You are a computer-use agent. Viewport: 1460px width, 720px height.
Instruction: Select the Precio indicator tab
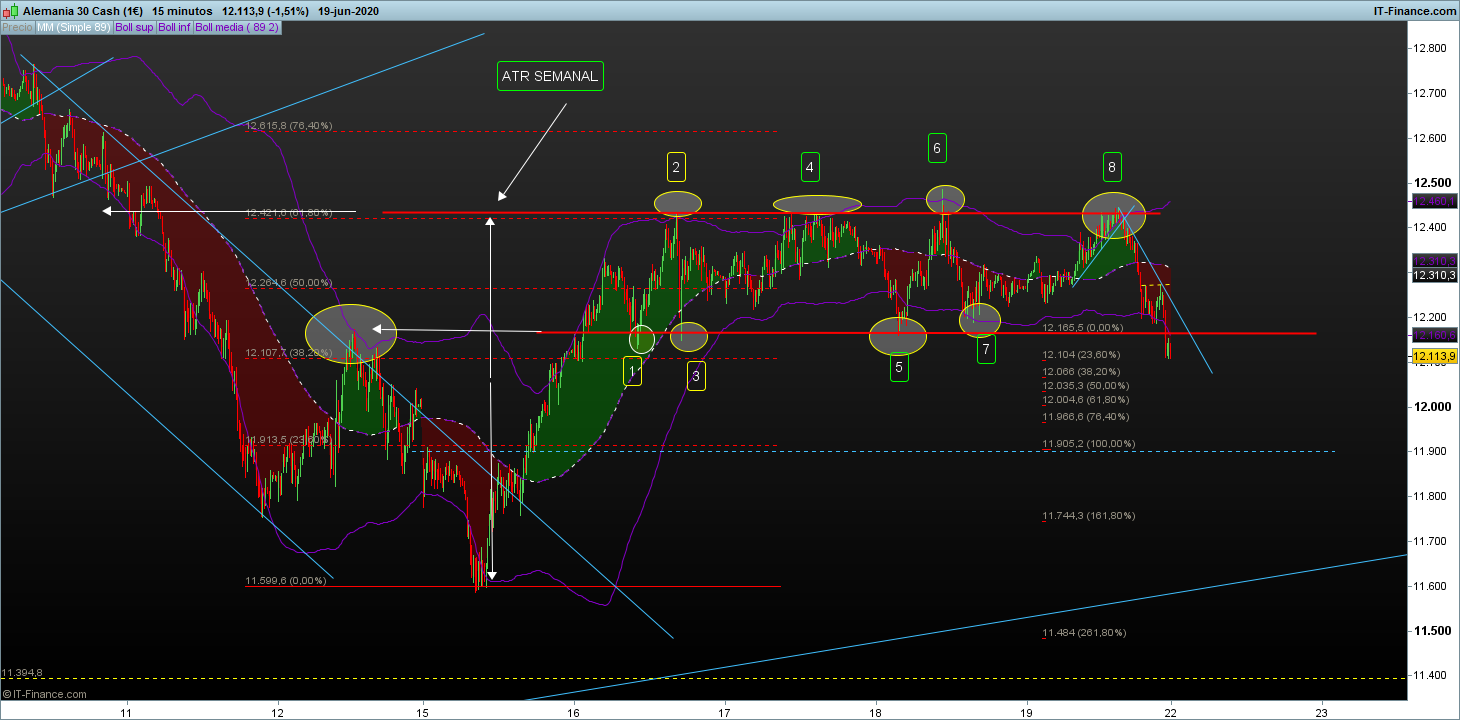click(x=17, y=27)
